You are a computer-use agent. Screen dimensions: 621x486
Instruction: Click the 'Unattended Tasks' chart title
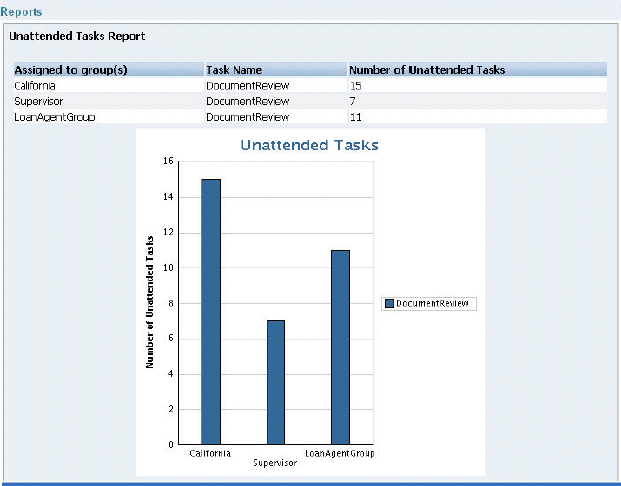pos(309,145)
